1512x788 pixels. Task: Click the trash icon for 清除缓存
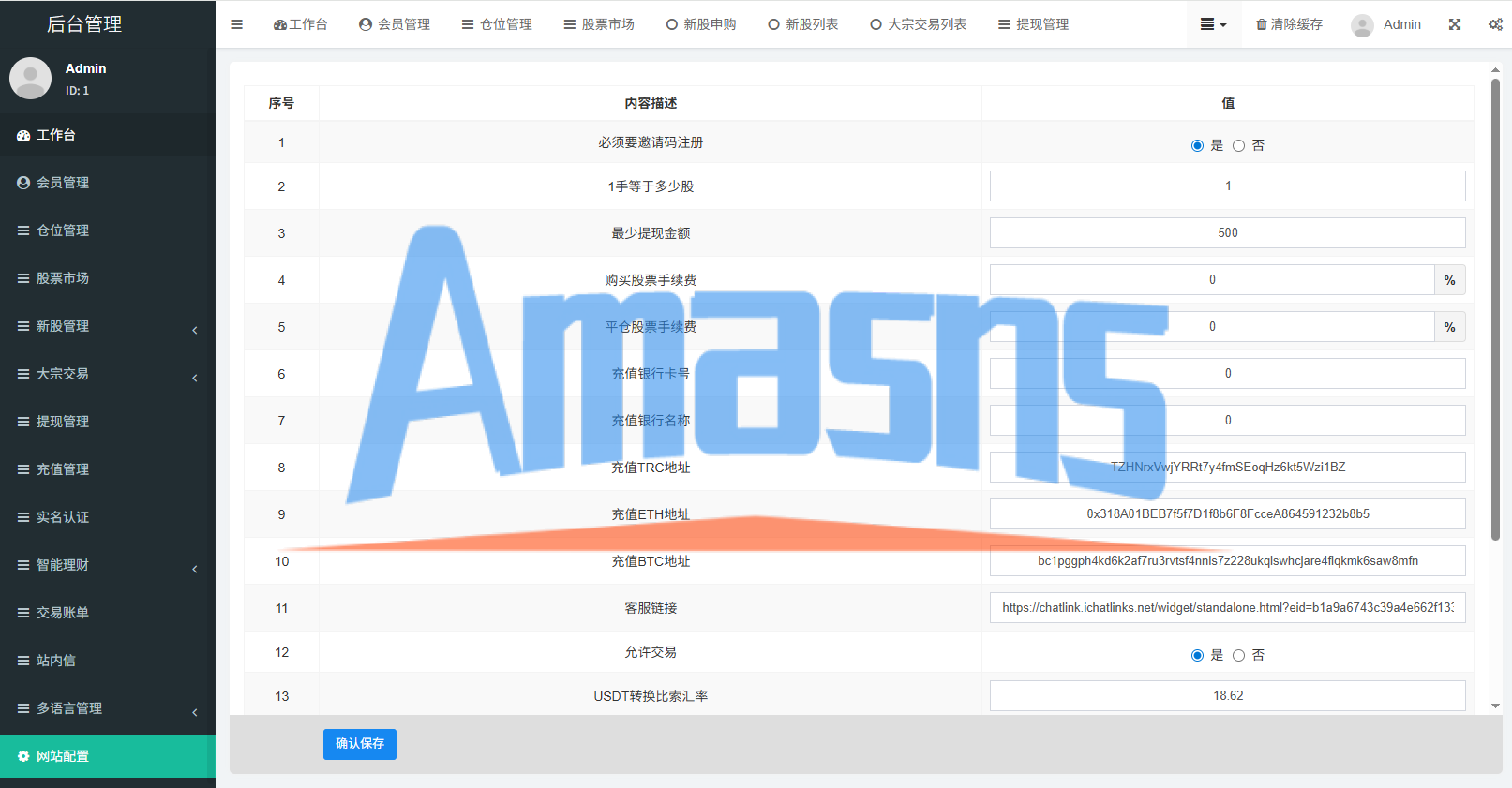point(1262,24)
